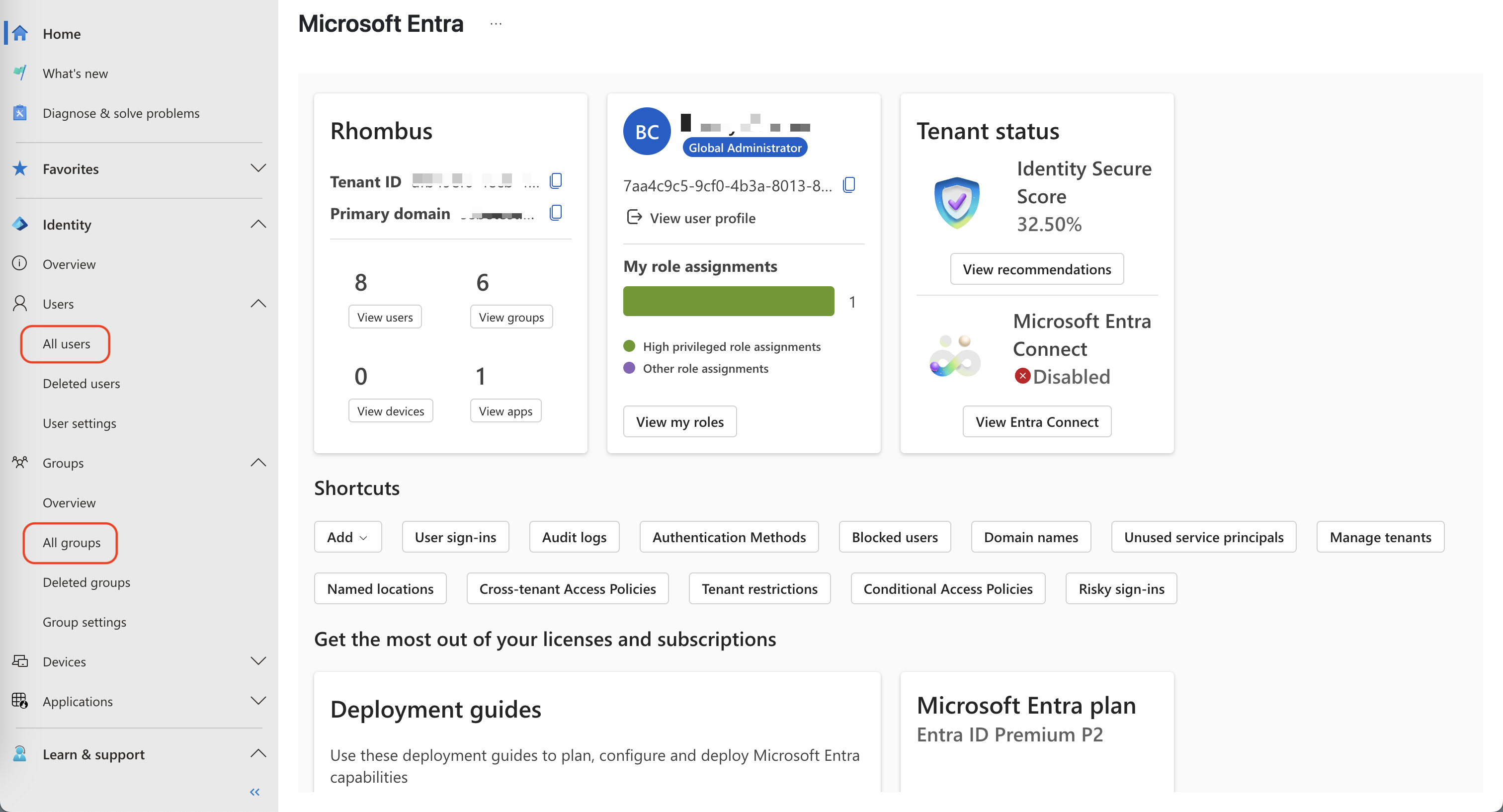Click the What's new icon
Image resolution: width=1503 pixels, height=812 pixels.
[20, 73]
